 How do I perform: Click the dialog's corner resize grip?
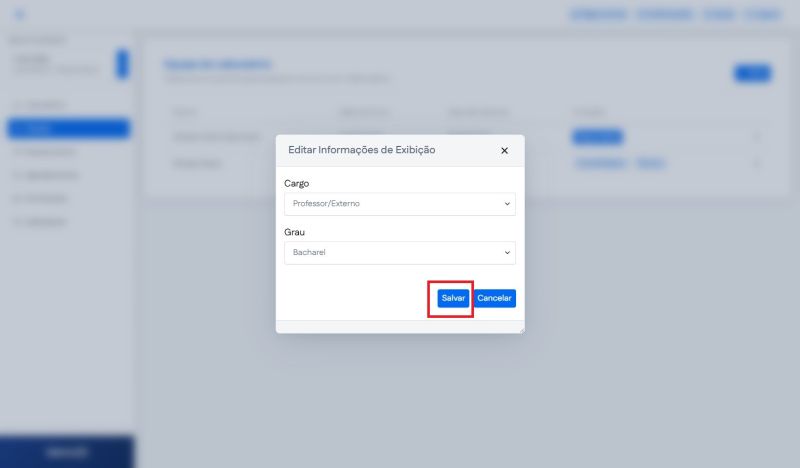tap(520, 329)
